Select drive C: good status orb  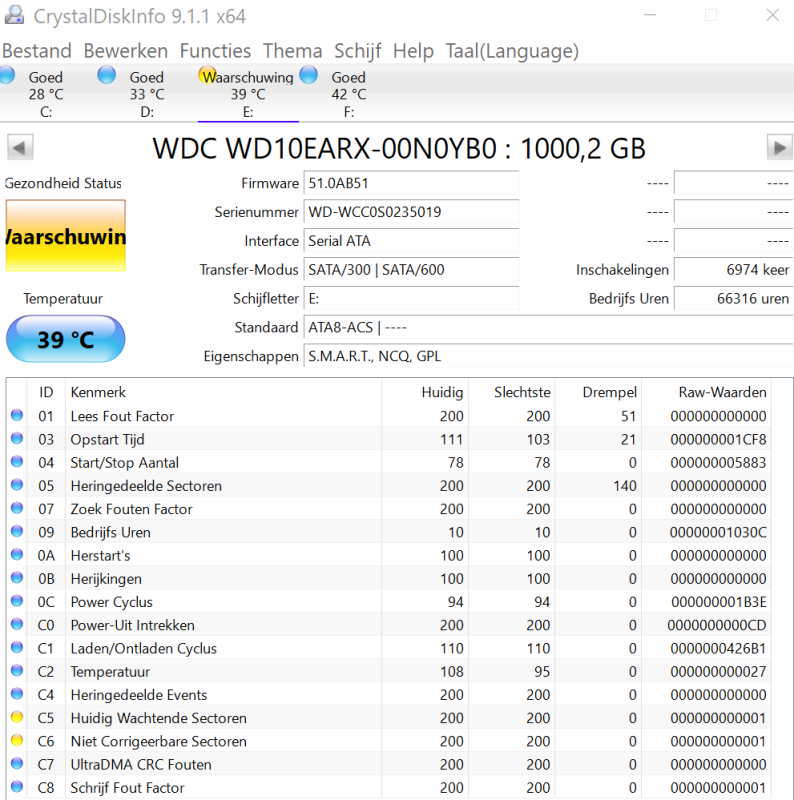[x=7, y=76]
